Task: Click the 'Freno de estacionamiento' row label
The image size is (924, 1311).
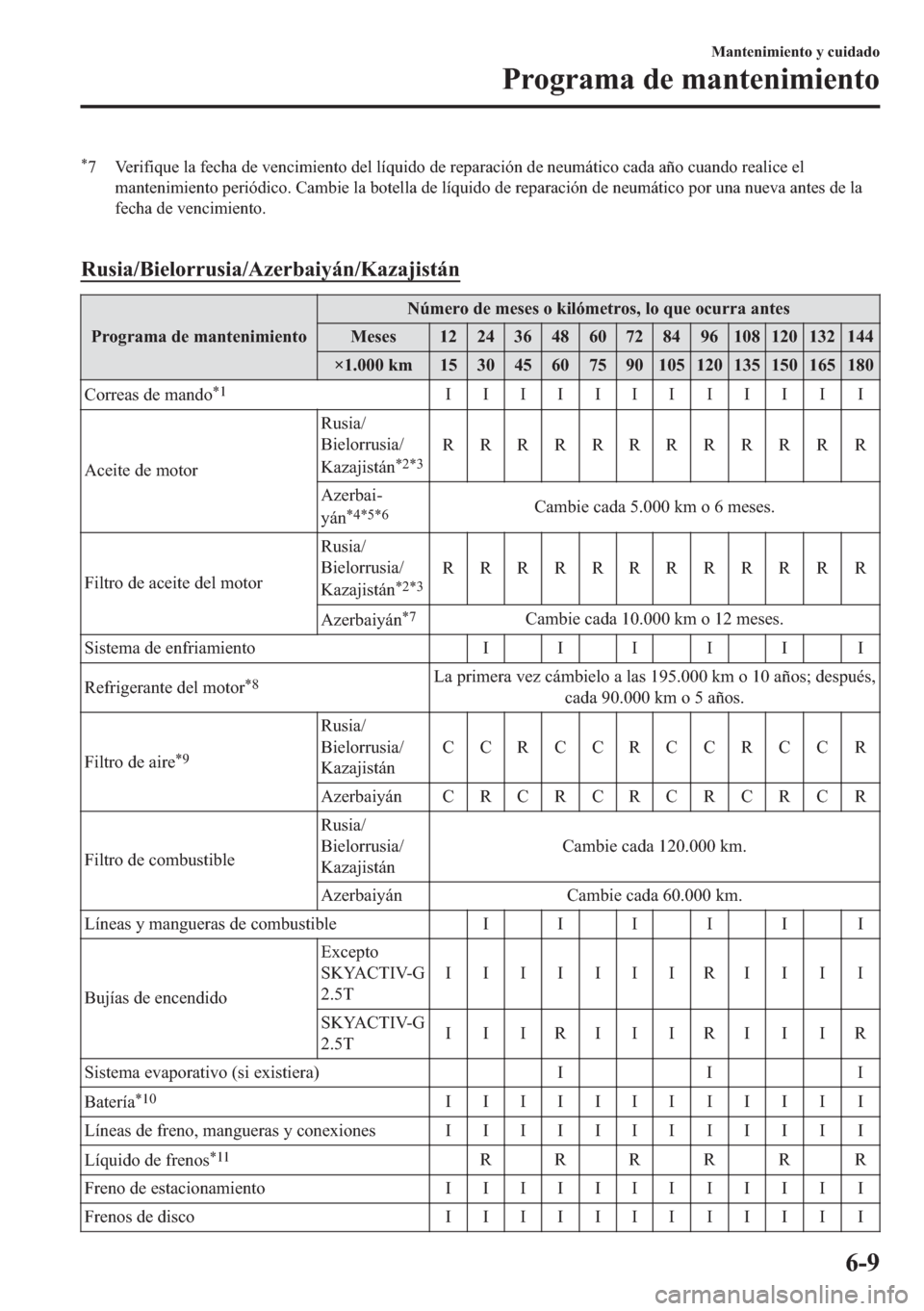Action: [175, 1188]
